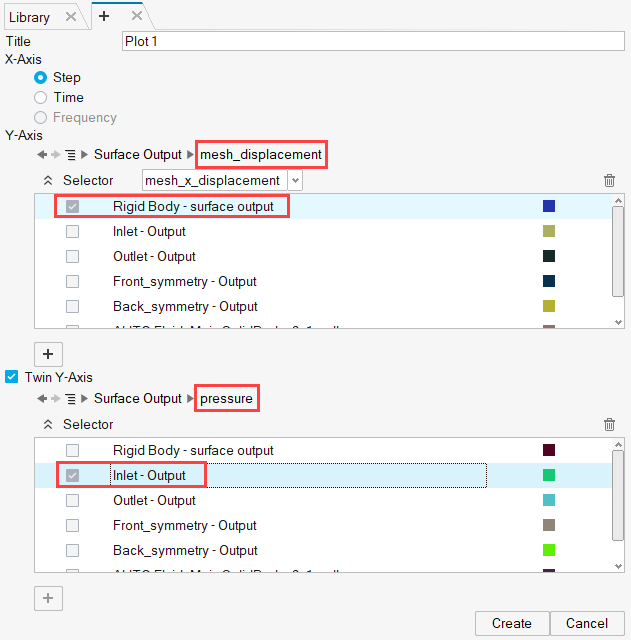631x640 pixels.
Task: Click the Create button
Action: [511, 624]
